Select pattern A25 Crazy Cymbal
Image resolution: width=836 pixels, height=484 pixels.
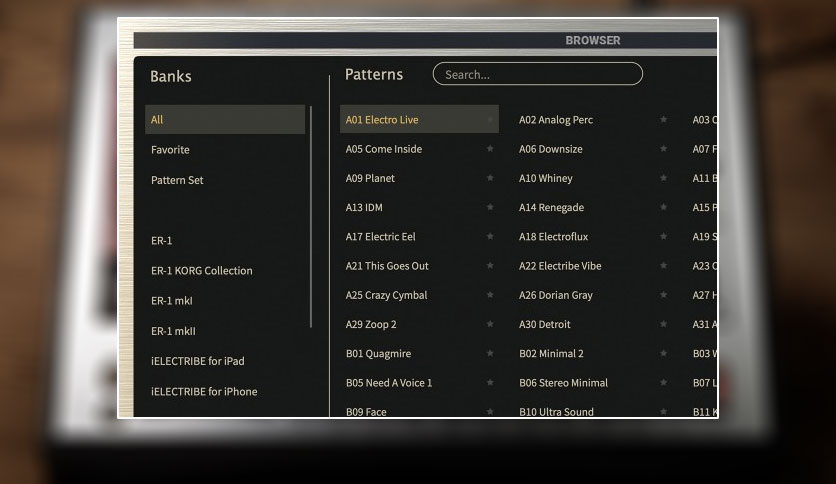387,295
